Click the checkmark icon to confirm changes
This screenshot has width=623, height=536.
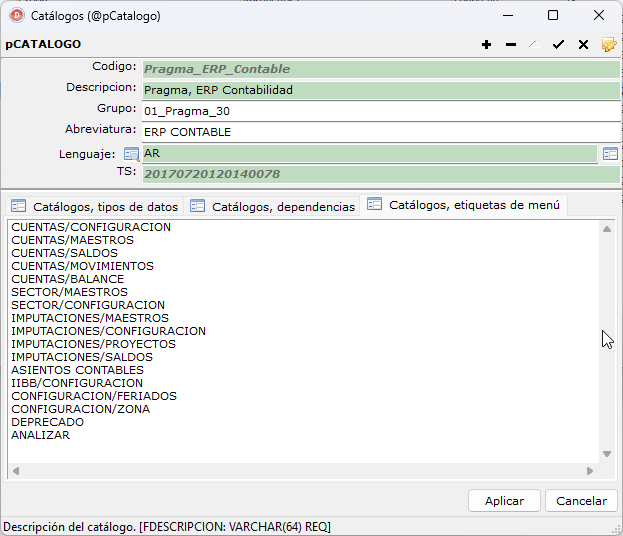pyautogui.click(x=558, y=45)
